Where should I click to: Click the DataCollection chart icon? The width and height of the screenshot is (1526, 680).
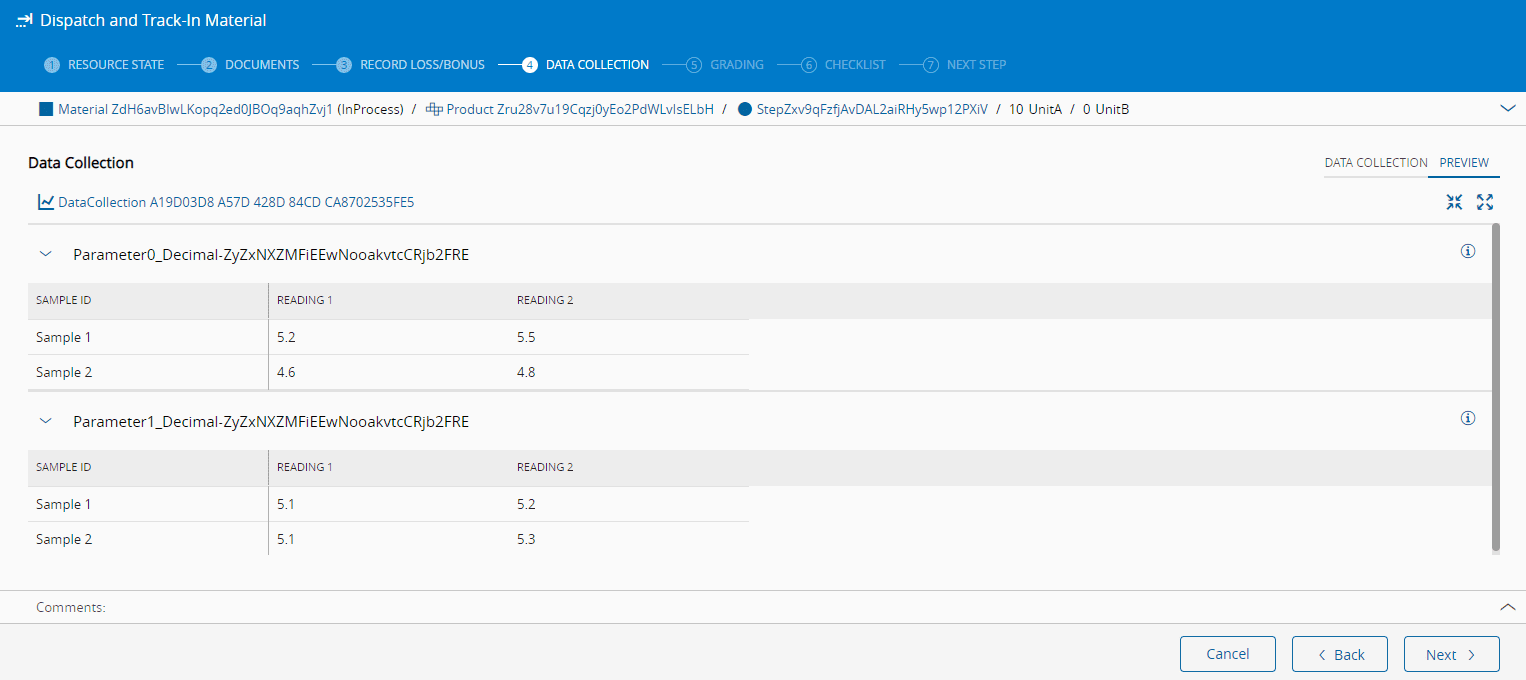[x=46, y=202]
